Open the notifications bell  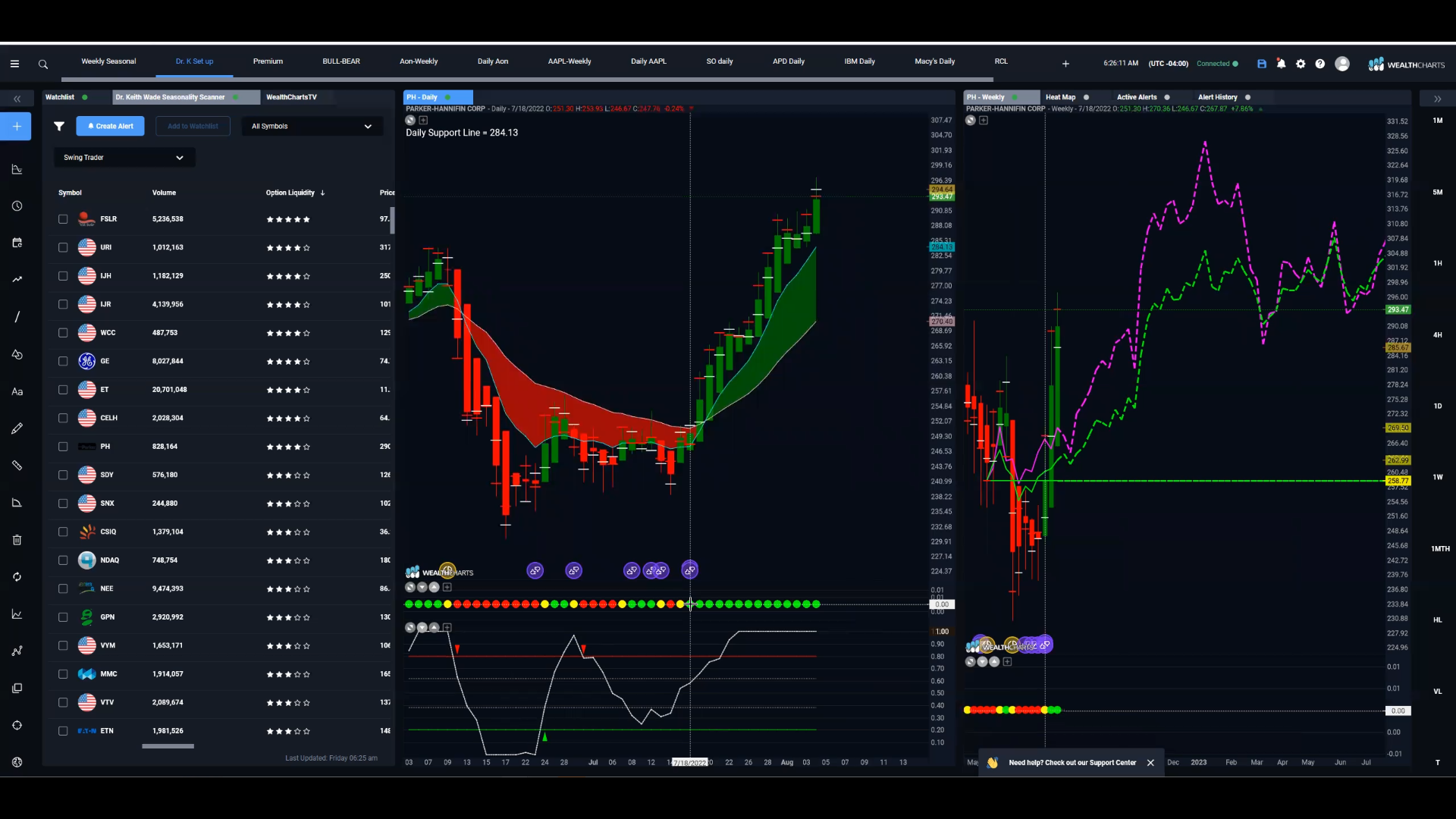[x=1281, y=64]
